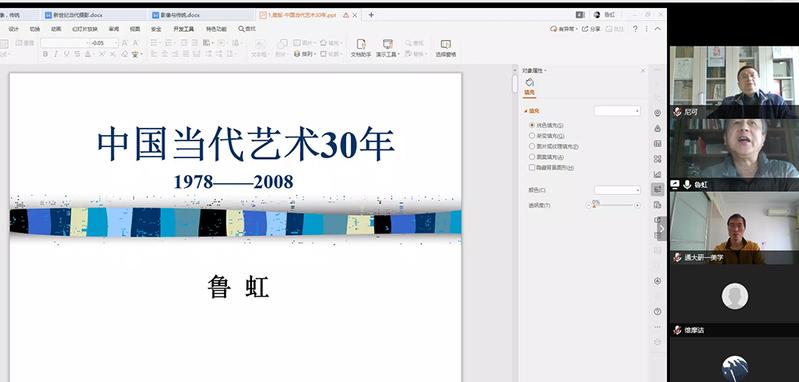Screen dimensions: 799x382
Task: Click the clear formatting eraser icon
Action: pyautogui.click(x=125, y=54)
